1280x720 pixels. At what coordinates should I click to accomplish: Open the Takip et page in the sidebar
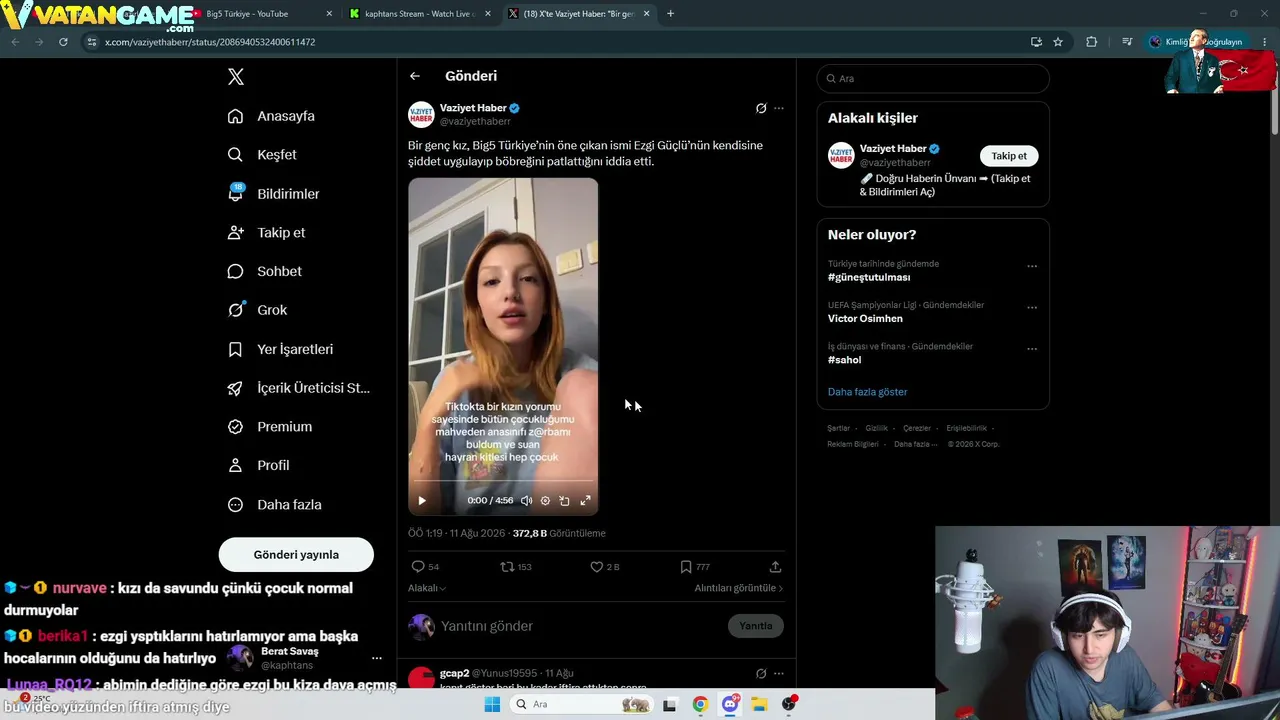click(x=266, y=232)
